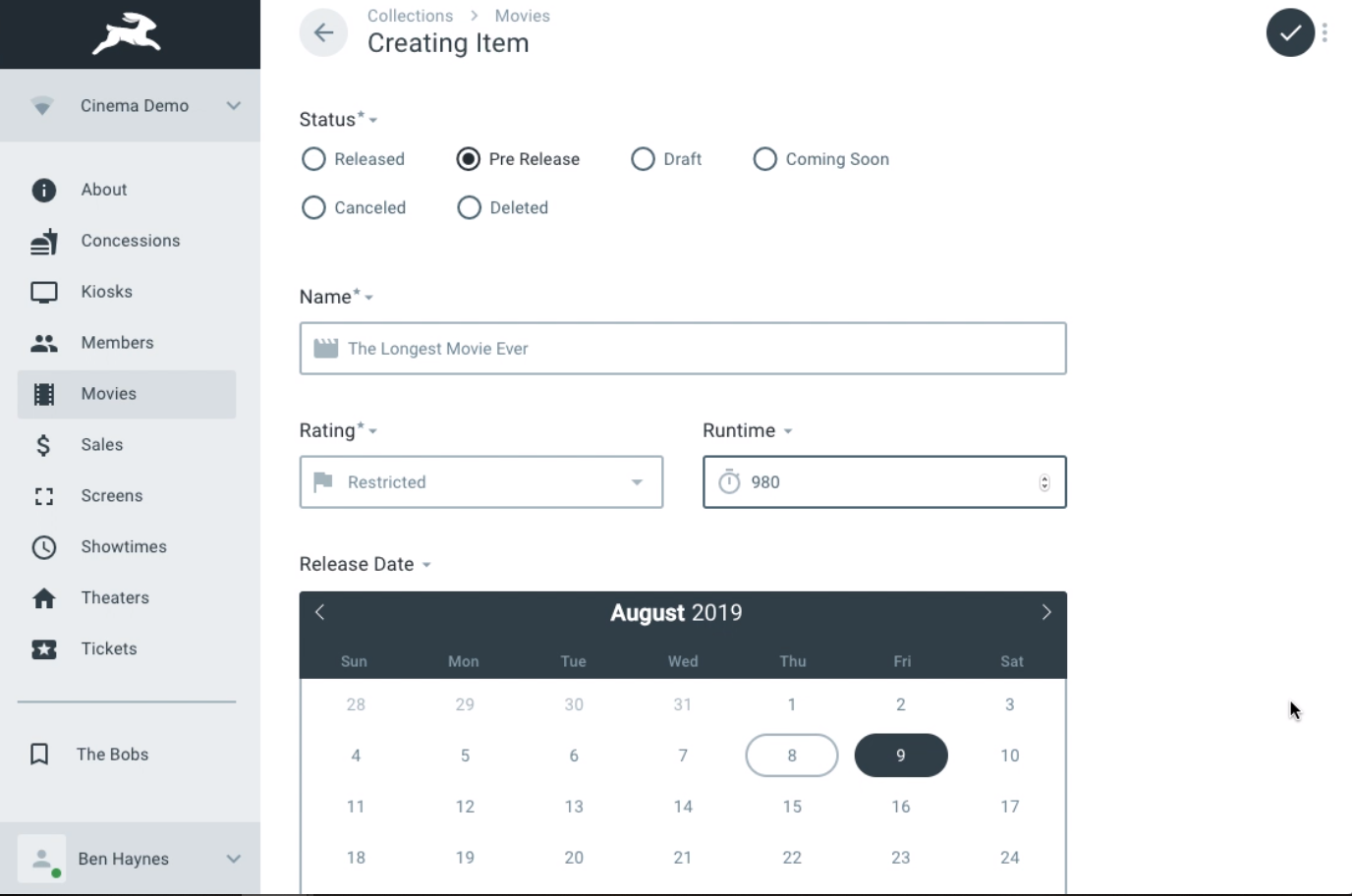Select the Released status radio
Image resolution: width=1352 pixels, height=896 pixels.
click(x=313, y=159)
